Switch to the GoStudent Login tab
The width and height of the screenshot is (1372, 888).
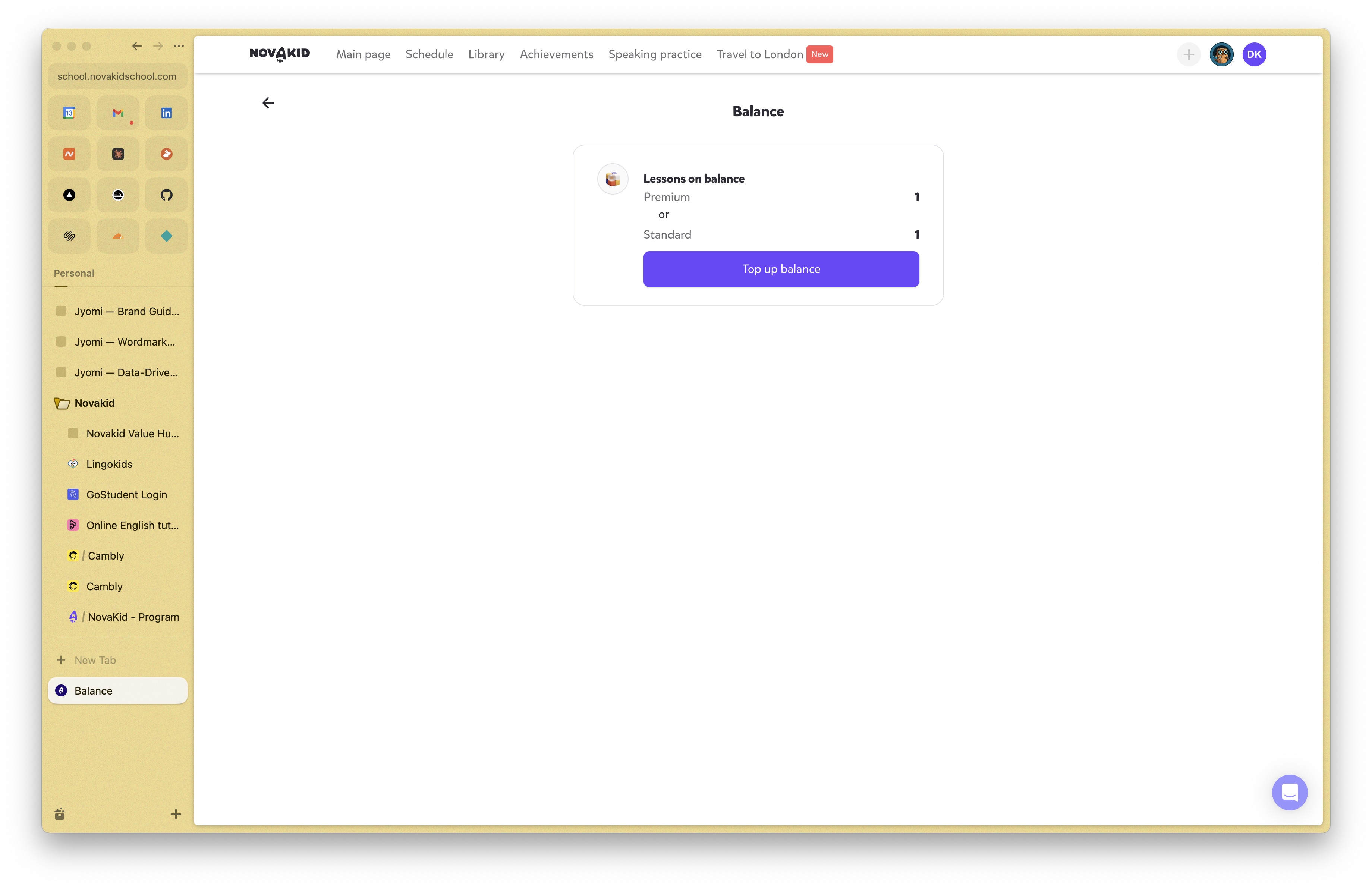click(x=126, y=494)
